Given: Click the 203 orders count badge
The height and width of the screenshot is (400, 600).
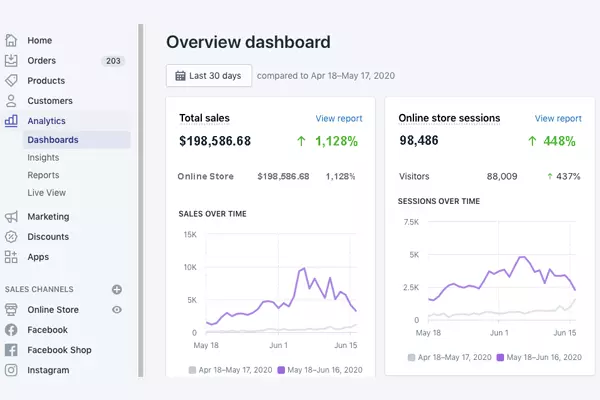Looking at the screenshot, I should coord(113,61).
